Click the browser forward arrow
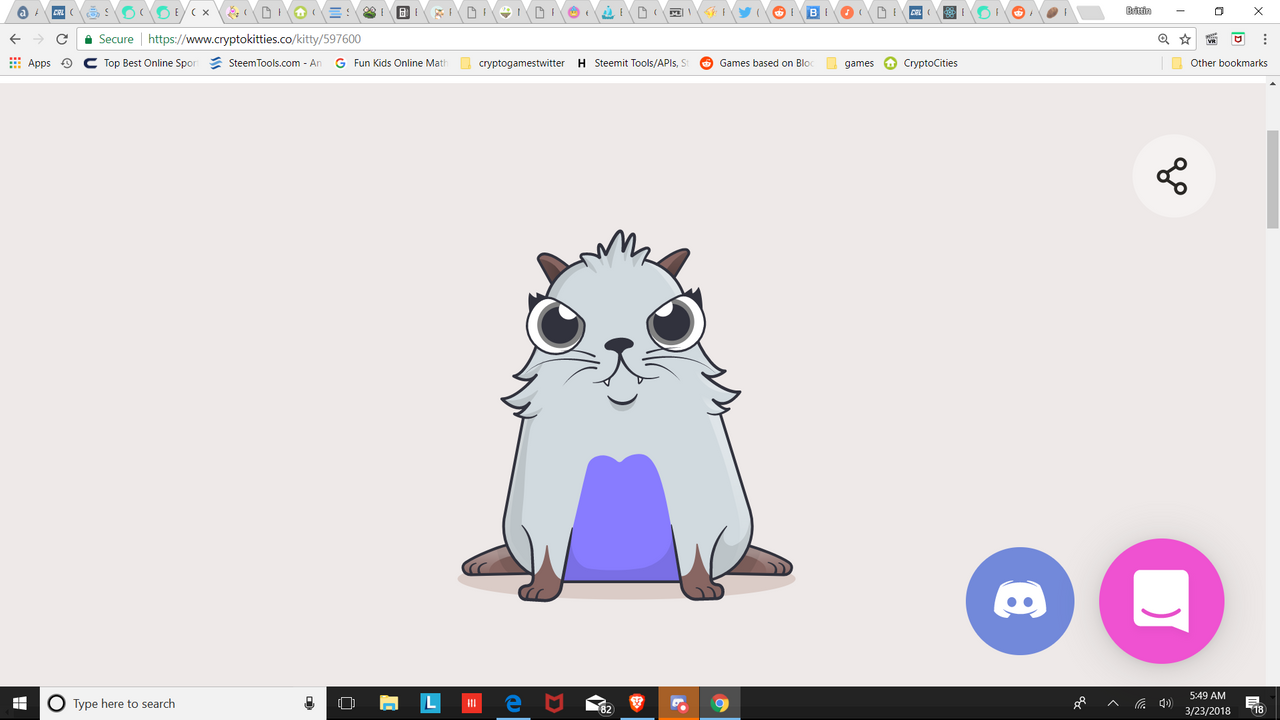 38,39
